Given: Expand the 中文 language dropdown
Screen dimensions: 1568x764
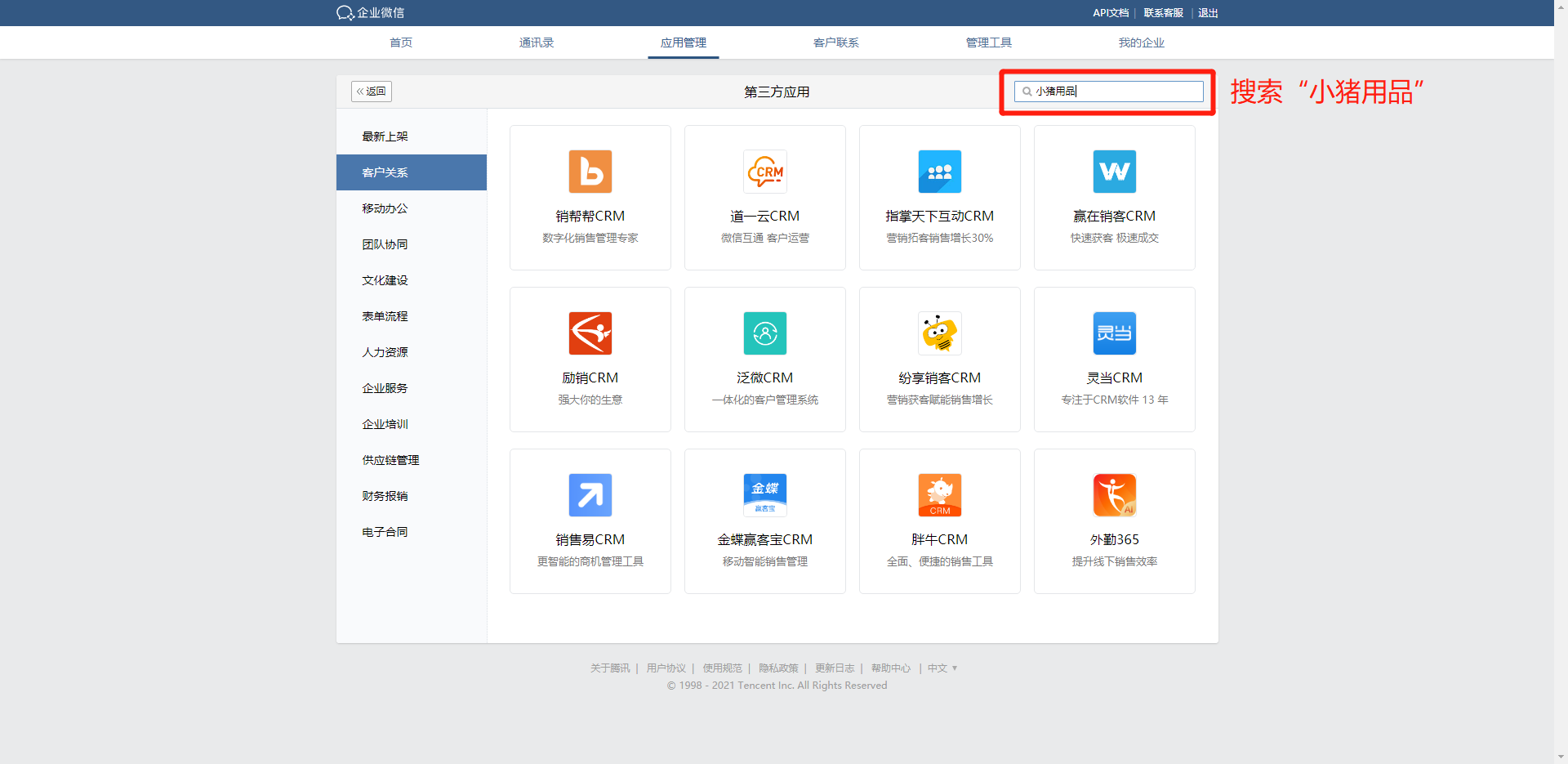Looking at the screenshot, I should click(x=942, y=668).
